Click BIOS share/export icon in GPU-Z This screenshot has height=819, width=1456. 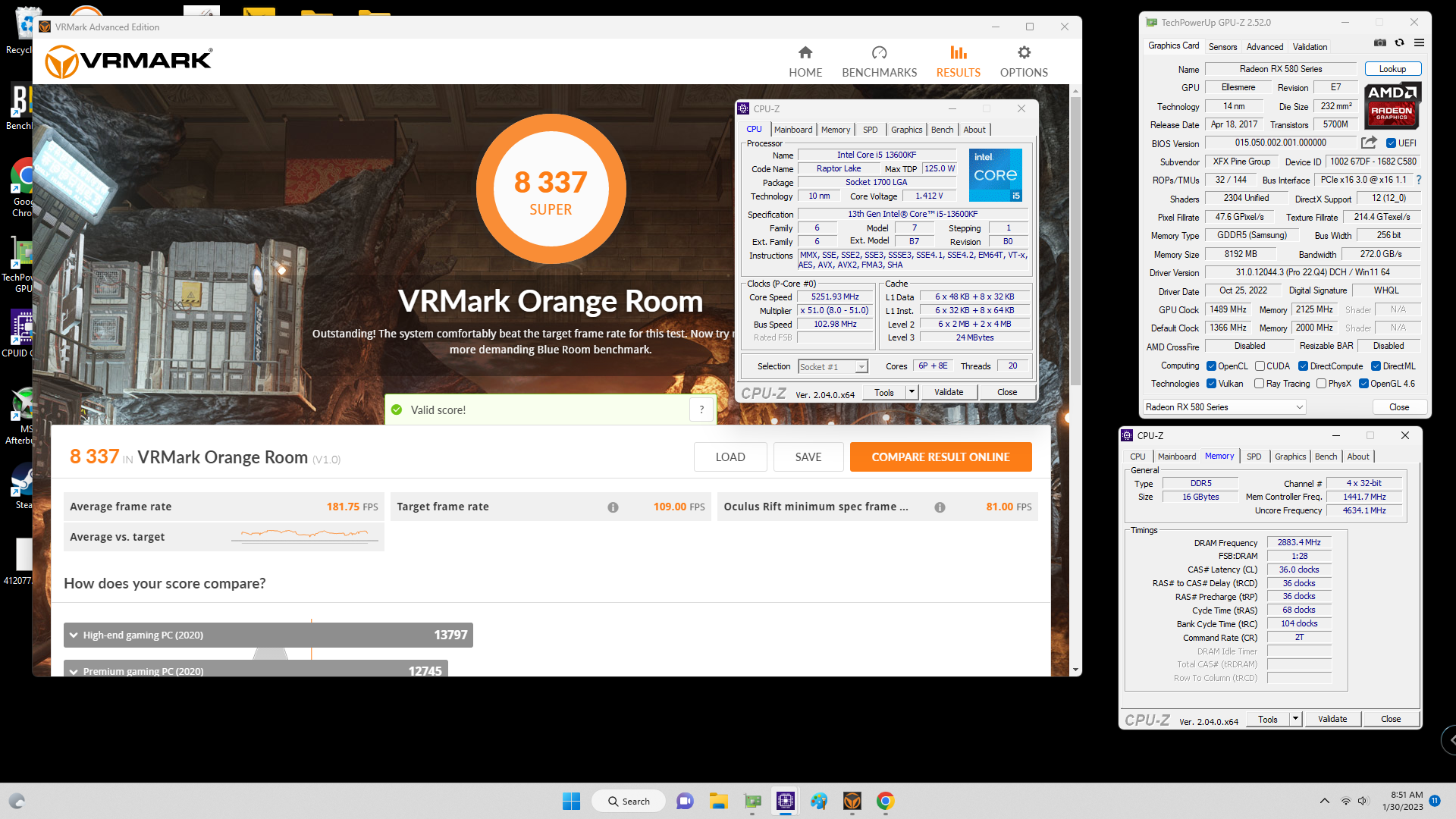(x=1369, y=143)
